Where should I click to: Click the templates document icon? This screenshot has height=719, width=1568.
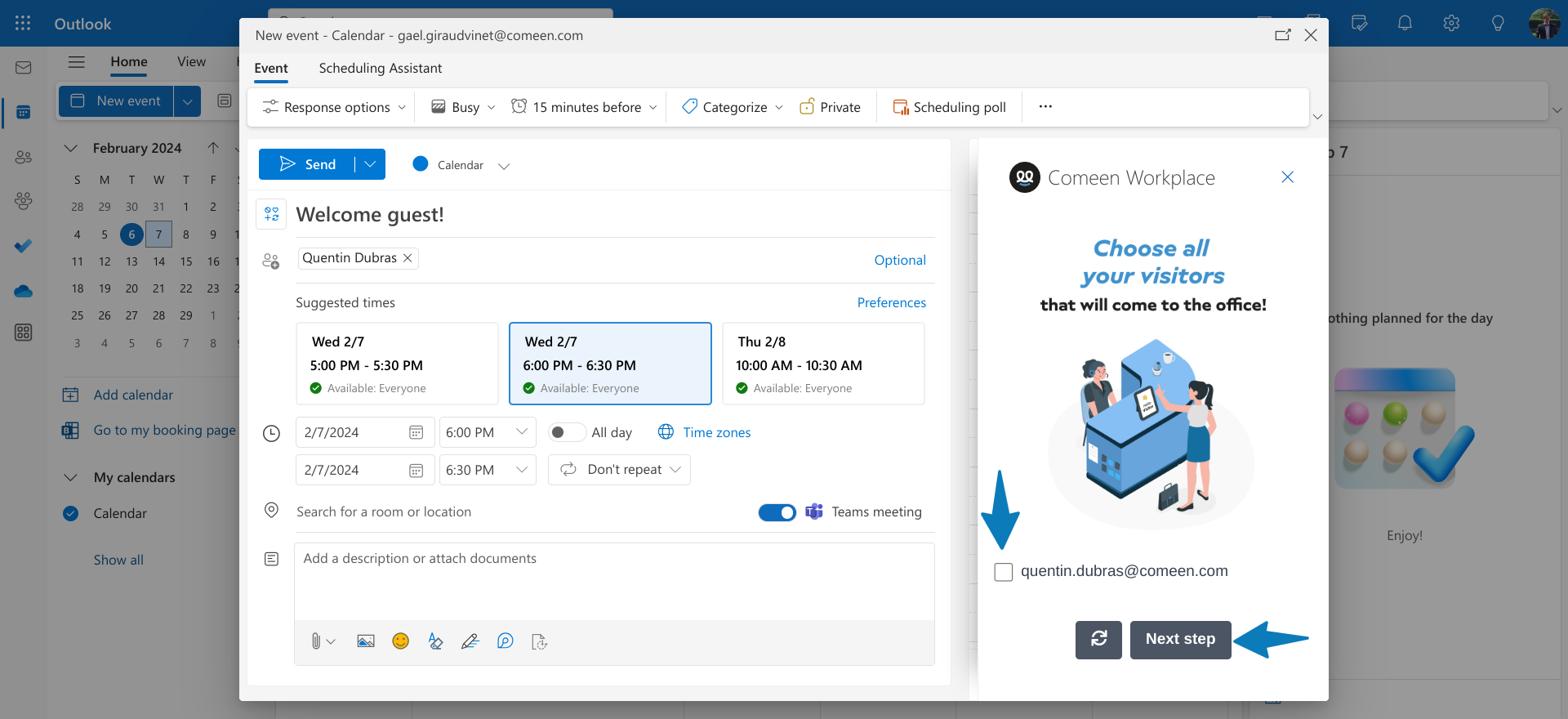539,641
